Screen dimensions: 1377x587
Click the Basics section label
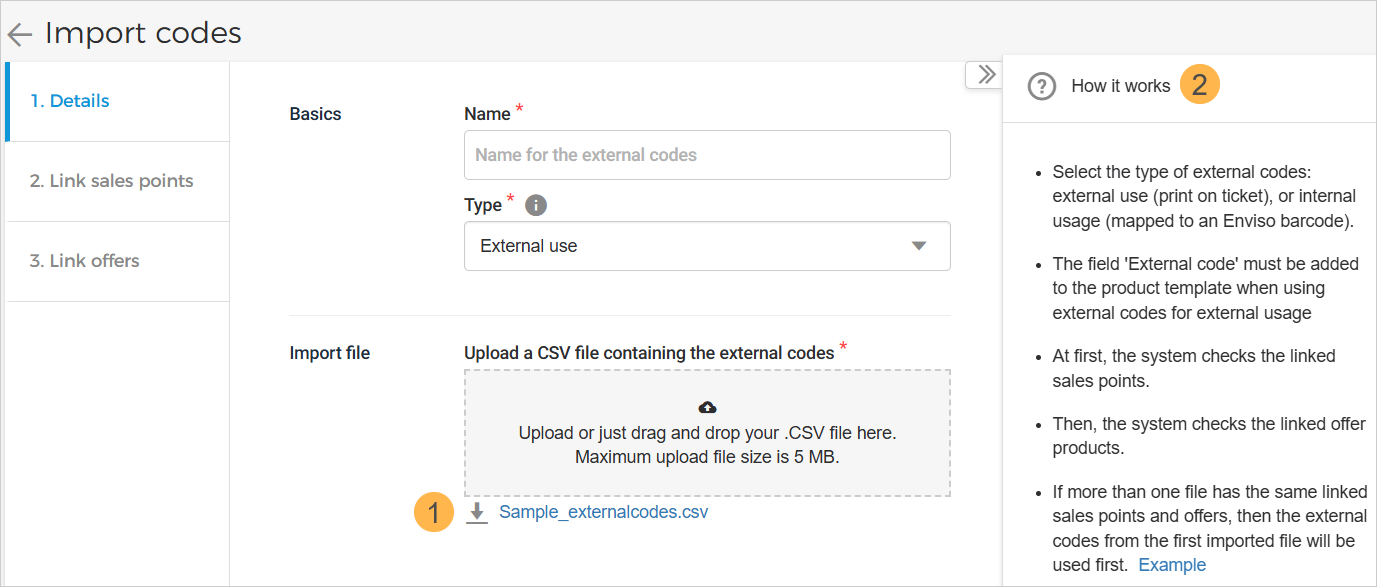pos(315,114)
